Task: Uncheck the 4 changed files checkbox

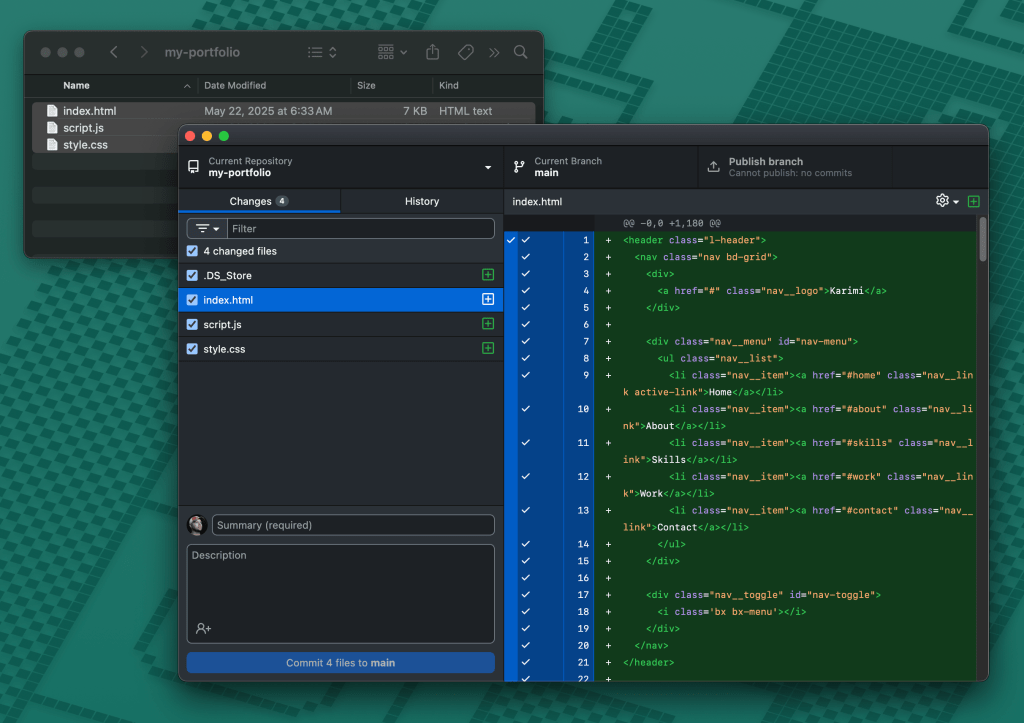Action: point(191,250)
